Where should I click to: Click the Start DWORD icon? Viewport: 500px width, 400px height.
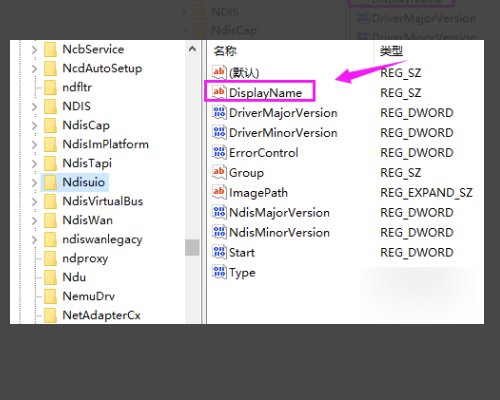pos(219,252)
